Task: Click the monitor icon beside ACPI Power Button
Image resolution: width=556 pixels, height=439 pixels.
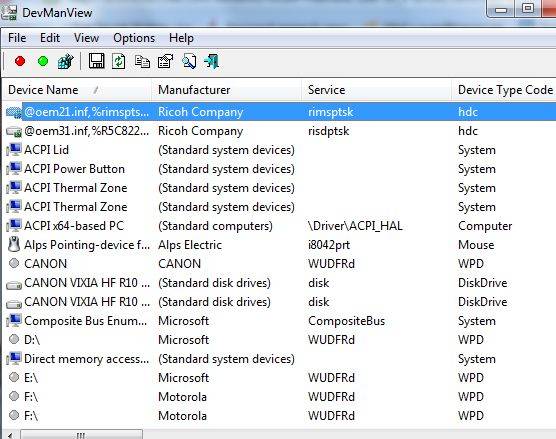Action: tap(14, 169)
